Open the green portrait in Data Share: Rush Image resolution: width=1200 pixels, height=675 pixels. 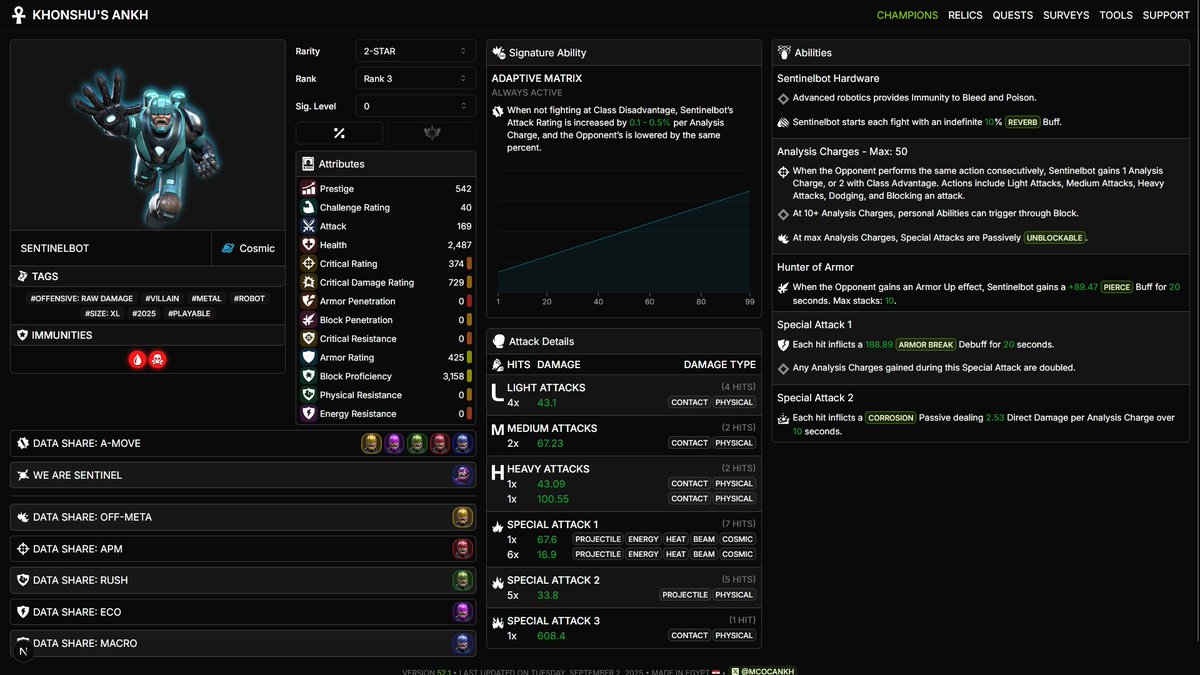pyautogui.click(x=462, y=580)
